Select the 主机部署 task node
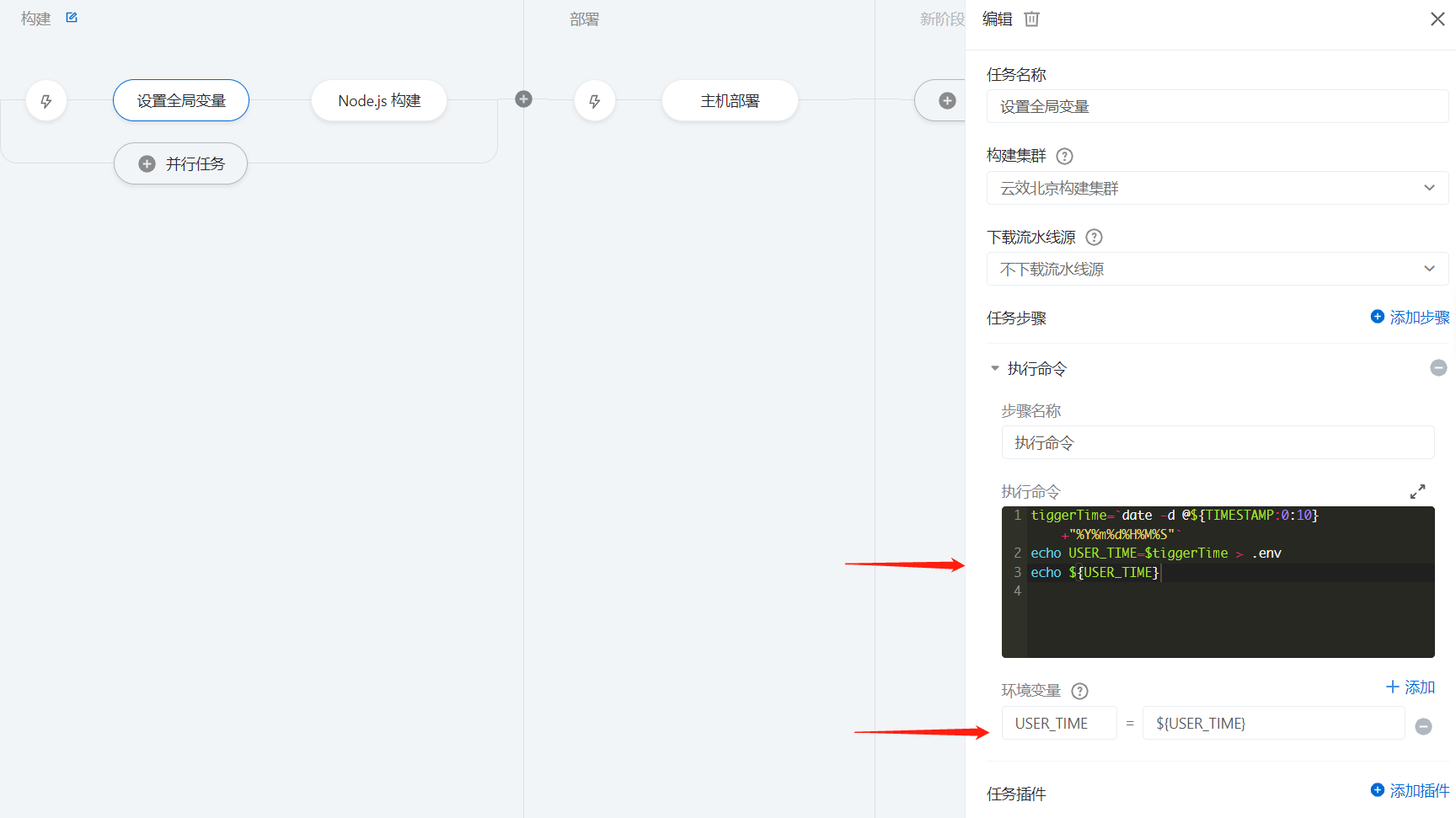The image size is (1456, 818). [730, 100]
